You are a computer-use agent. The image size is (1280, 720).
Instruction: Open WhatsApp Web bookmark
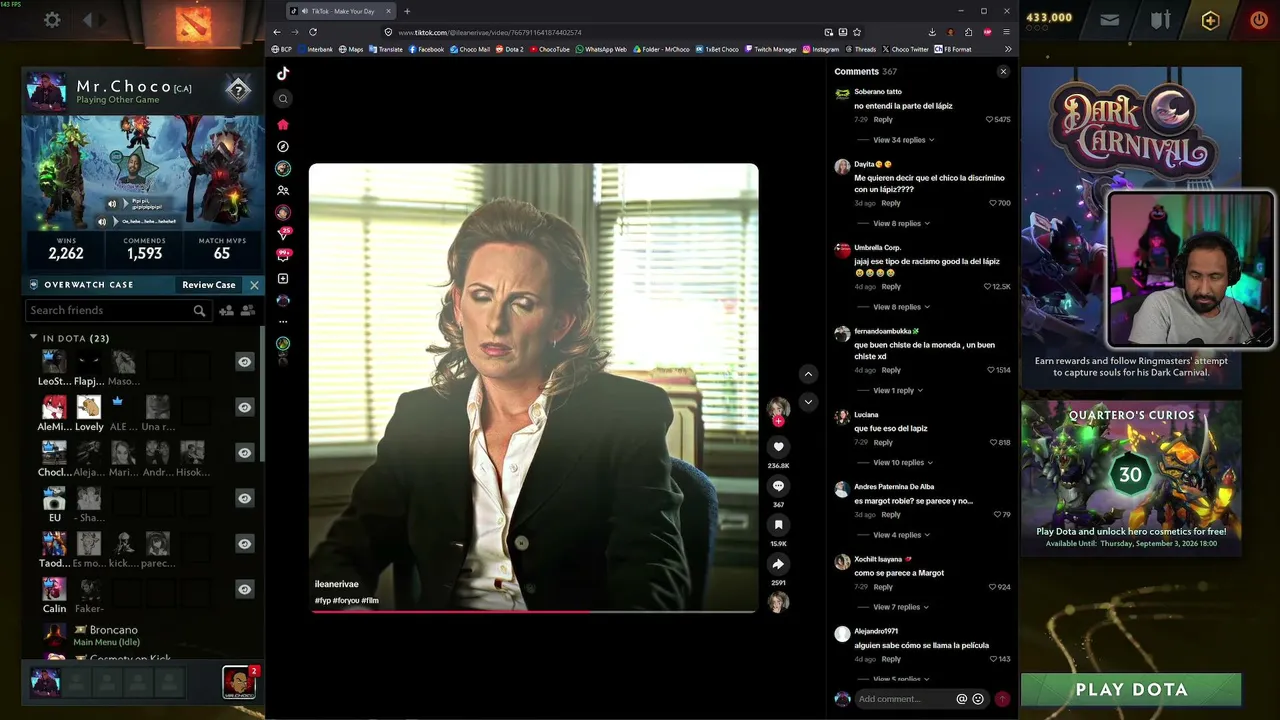pyautogui.click(x=601, y=49)
